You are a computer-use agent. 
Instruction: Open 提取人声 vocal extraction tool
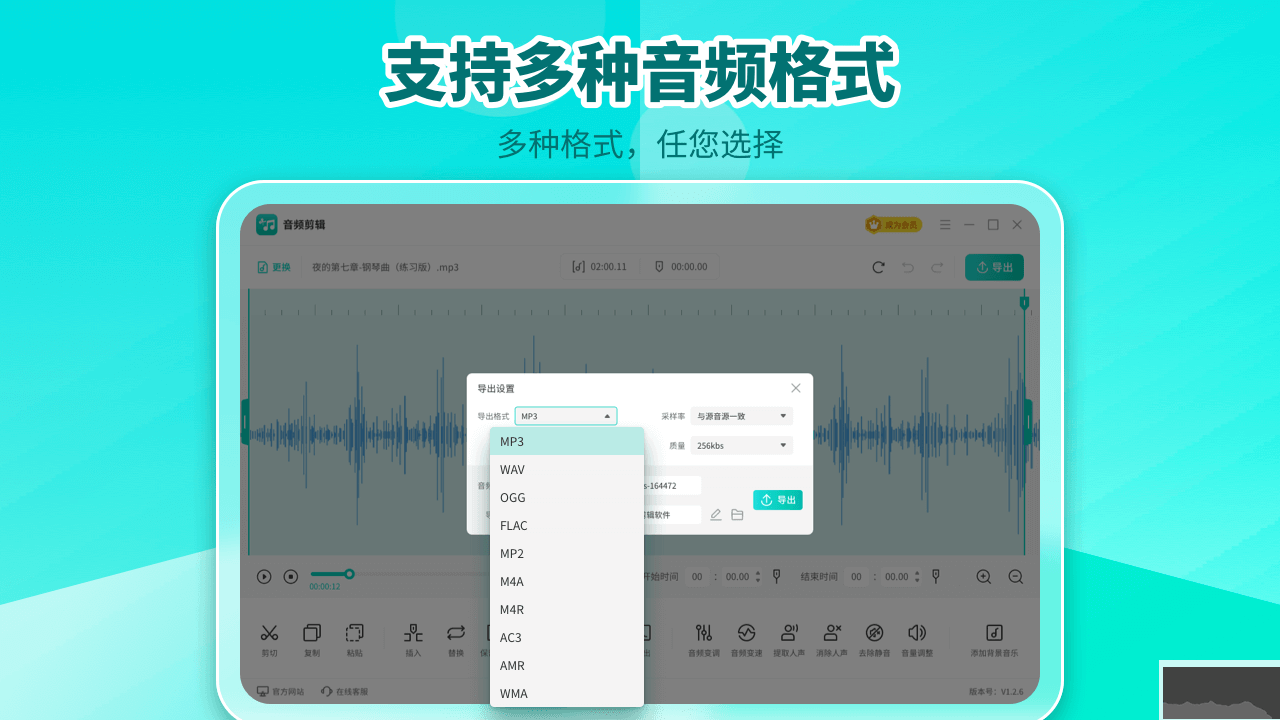789,640
